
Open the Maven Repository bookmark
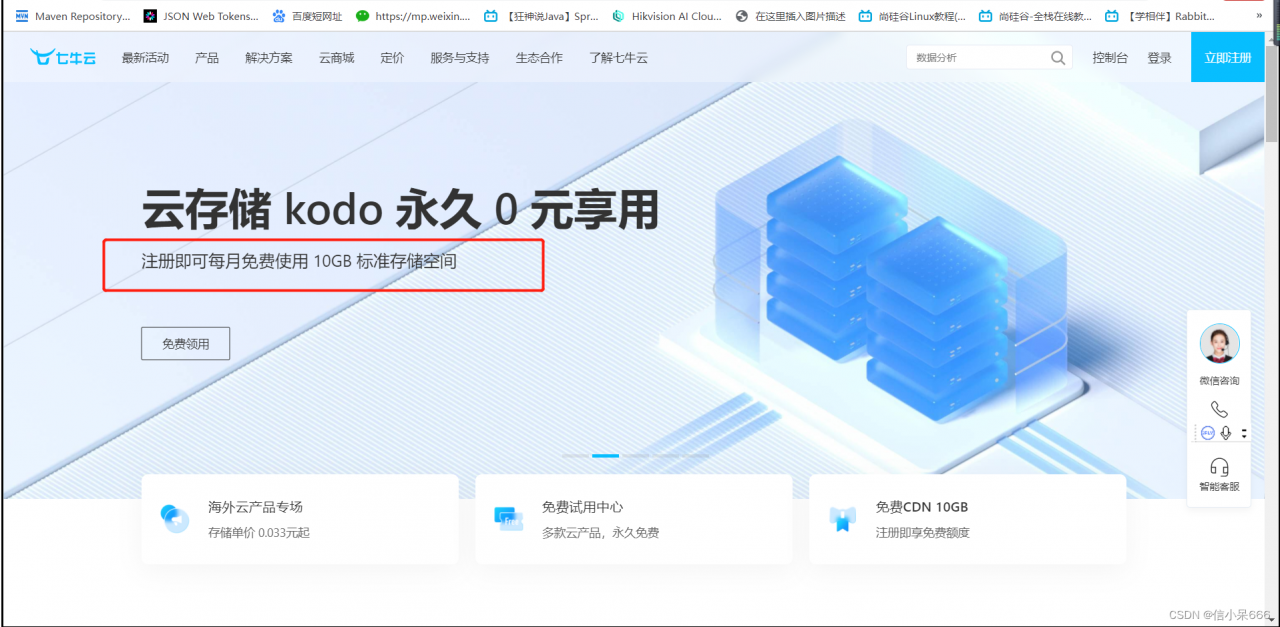pyautogui.click(x=72, y=16)
